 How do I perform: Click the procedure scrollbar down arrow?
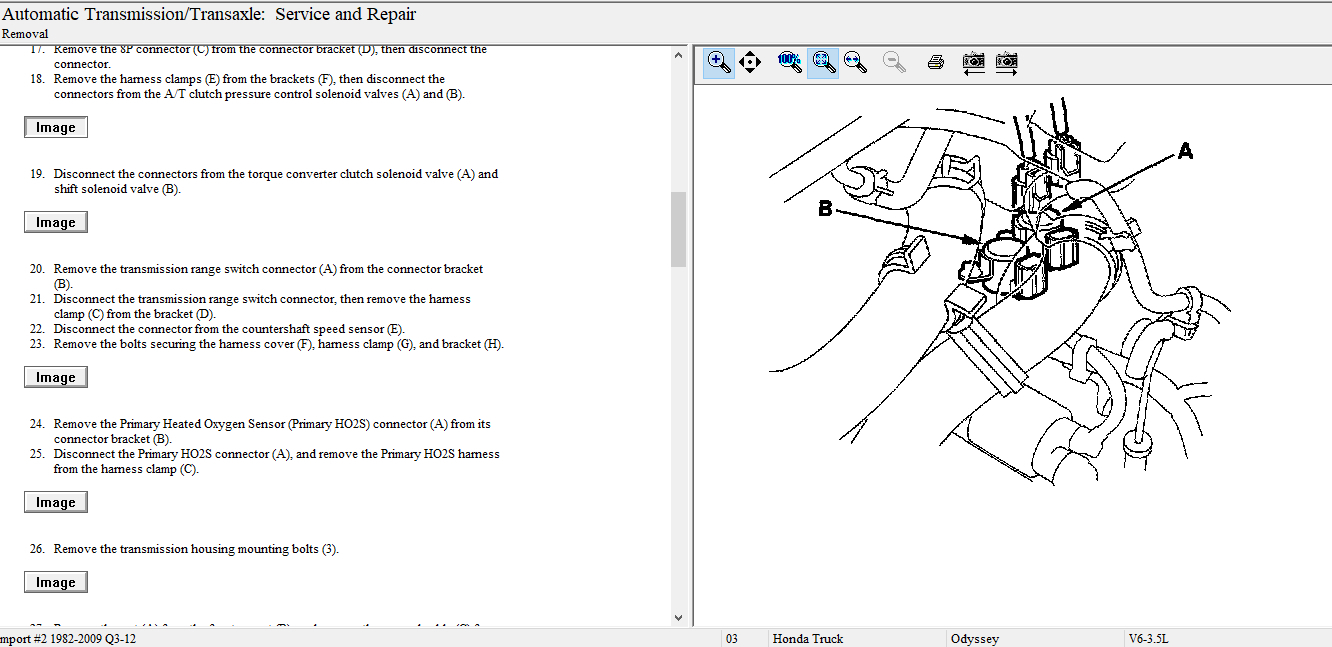678,618
